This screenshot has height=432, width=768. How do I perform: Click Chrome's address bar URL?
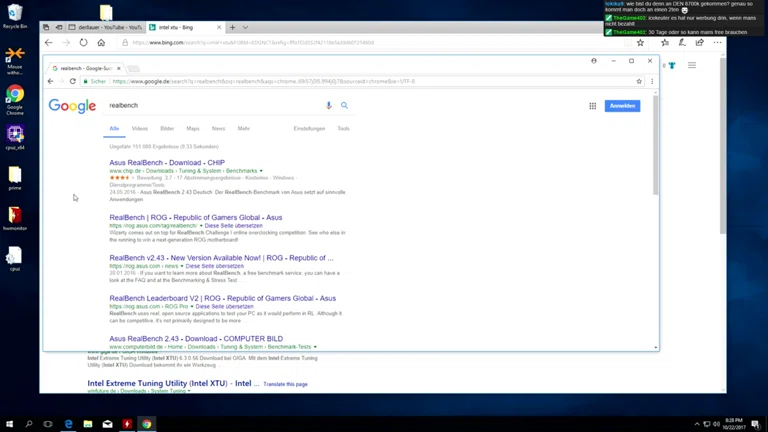pyautogui.click(x=264, y=81)
